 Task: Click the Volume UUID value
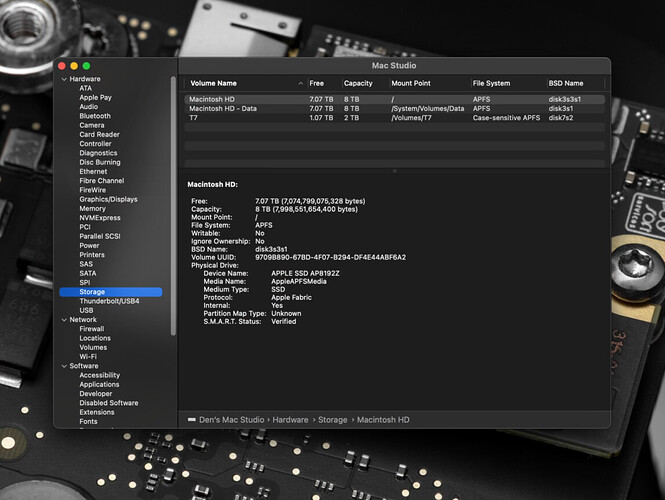[x=330, y=257]
